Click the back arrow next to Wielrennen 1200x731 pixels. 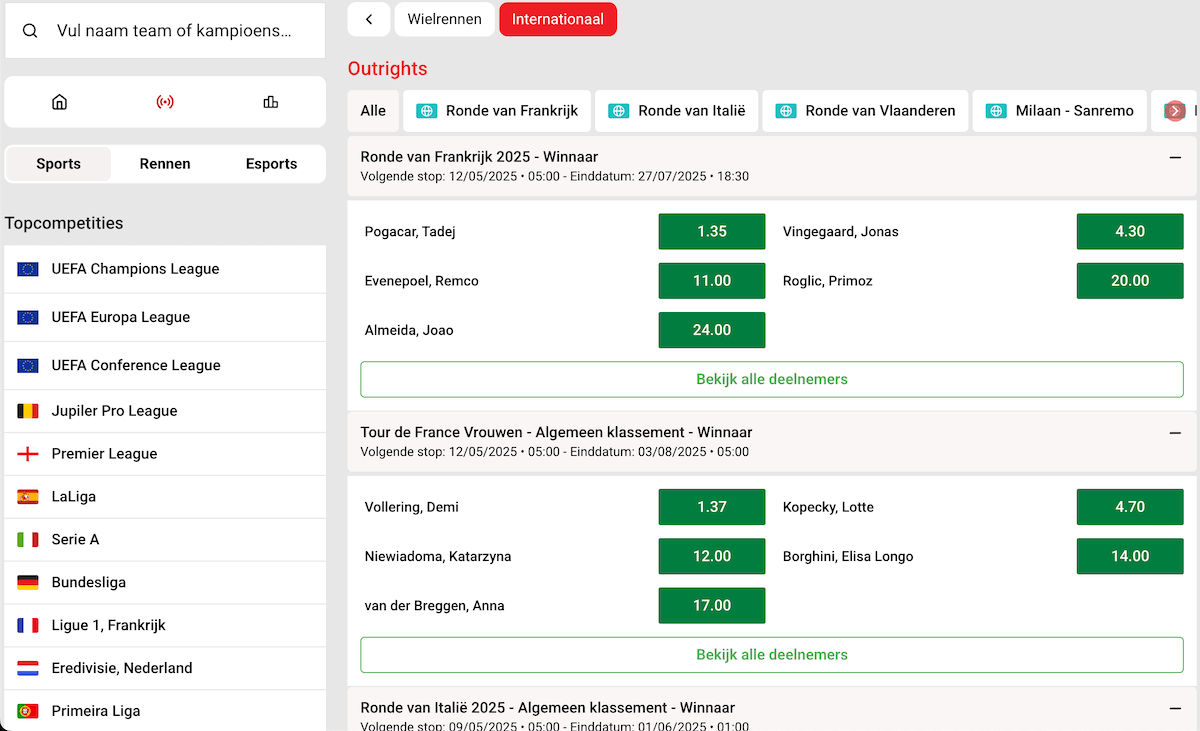368,19
